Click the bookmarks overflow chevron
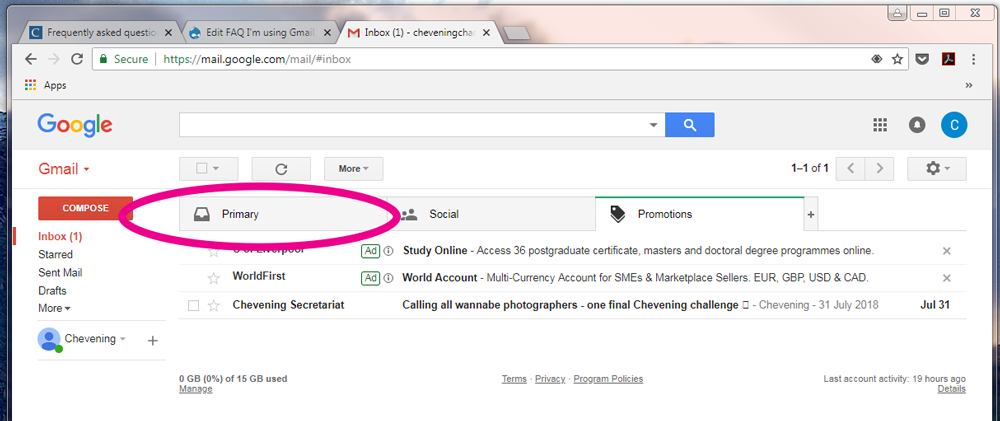The image size is (1000, 421). (x=969, y=85)
